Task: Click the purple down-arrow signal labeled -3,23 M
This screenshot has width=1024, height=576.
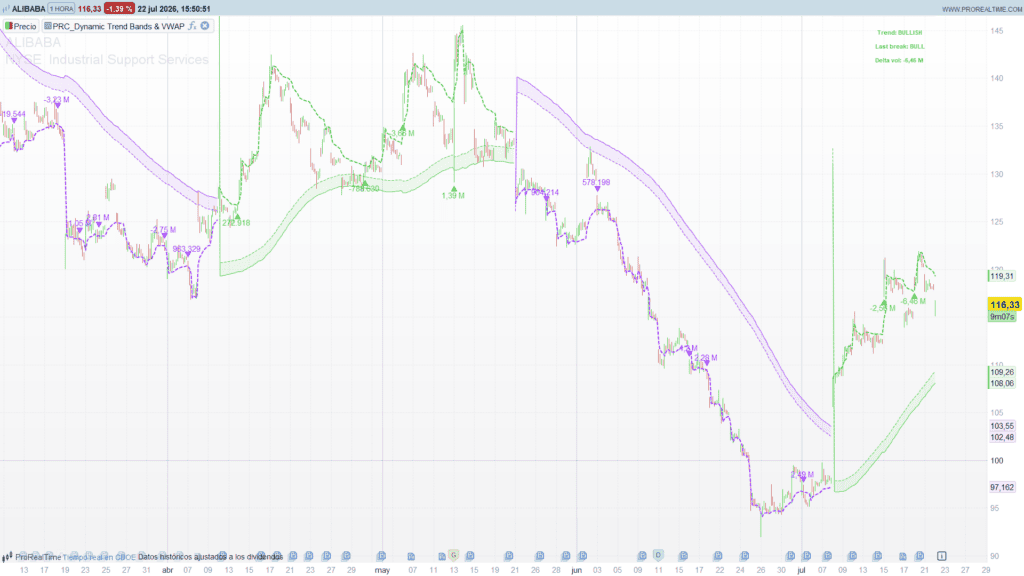Action: [x=57, y=106]
